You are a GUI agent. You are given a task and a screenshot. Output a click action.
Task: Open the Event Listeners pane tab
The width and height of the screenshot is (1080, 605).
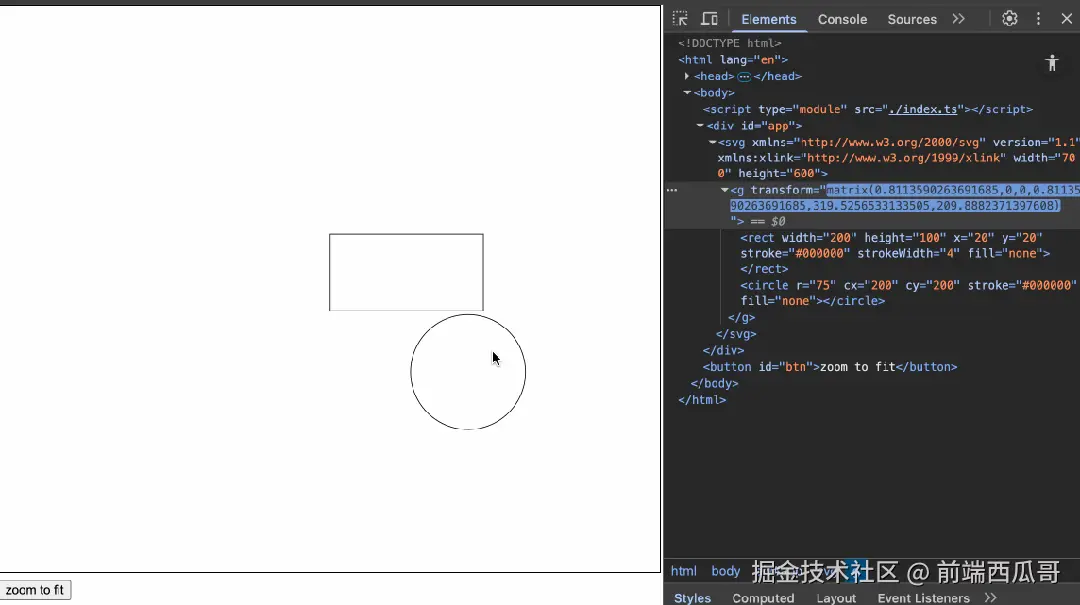[x=923, y=597]
